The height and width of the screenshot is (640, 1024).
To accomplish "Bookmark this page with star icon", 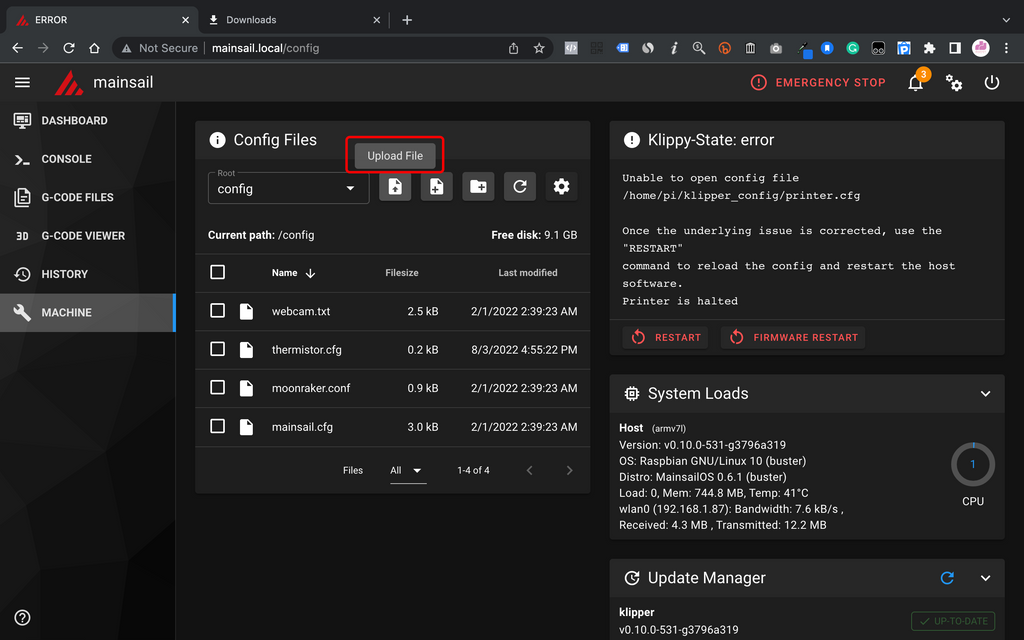I will click(539, 48).
